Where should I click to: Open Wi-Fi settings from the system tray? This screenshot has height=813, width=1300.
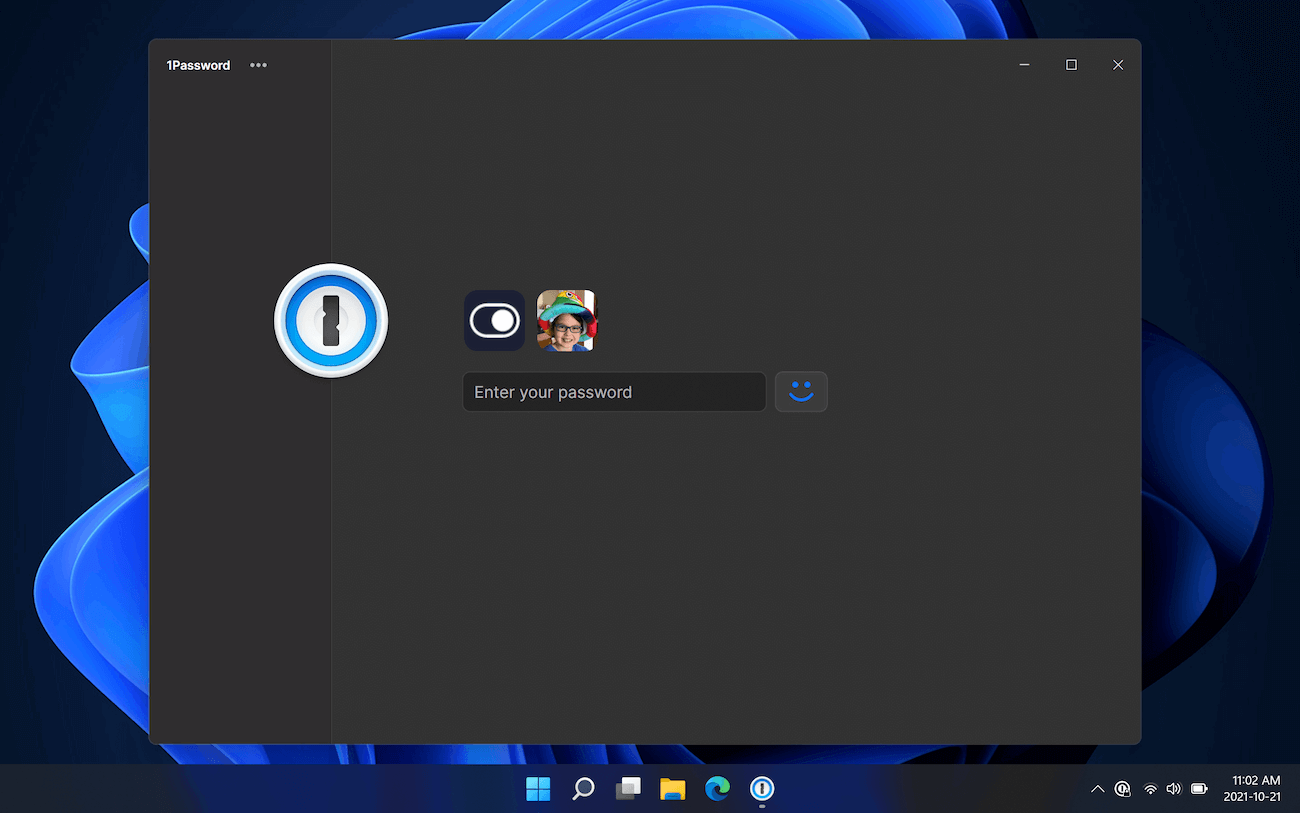coord(1149,789)
